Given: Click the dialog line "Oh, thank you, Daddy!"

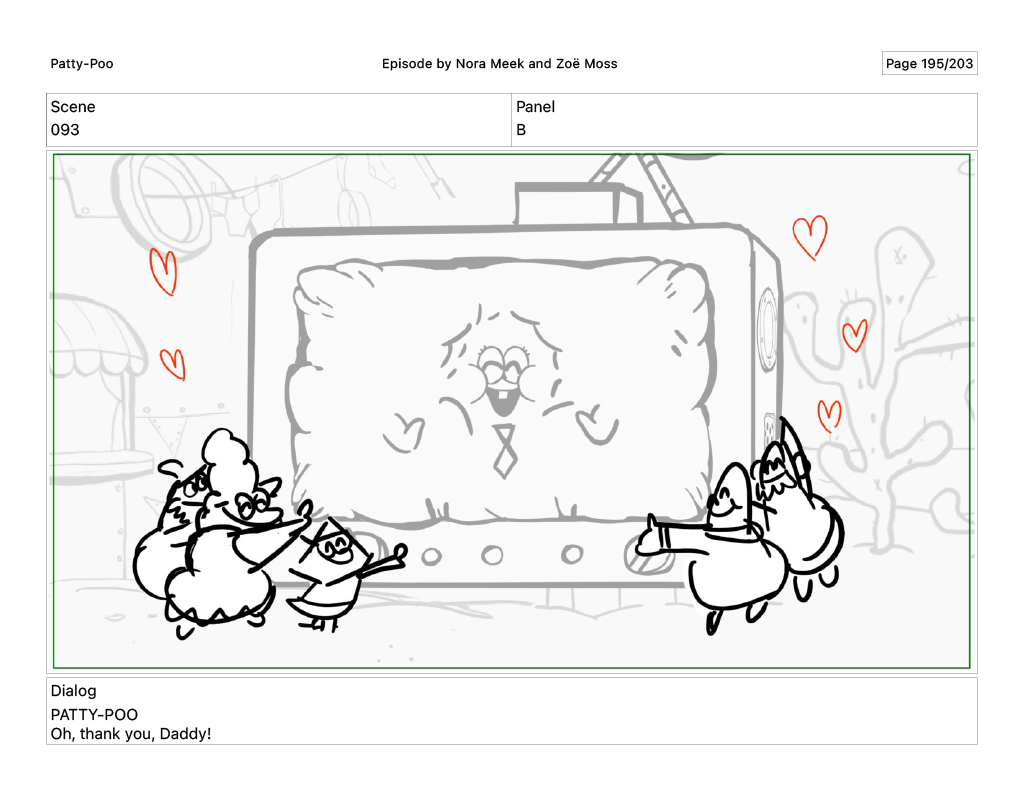Looking at the screenshot, I should (x=131, y=734).
